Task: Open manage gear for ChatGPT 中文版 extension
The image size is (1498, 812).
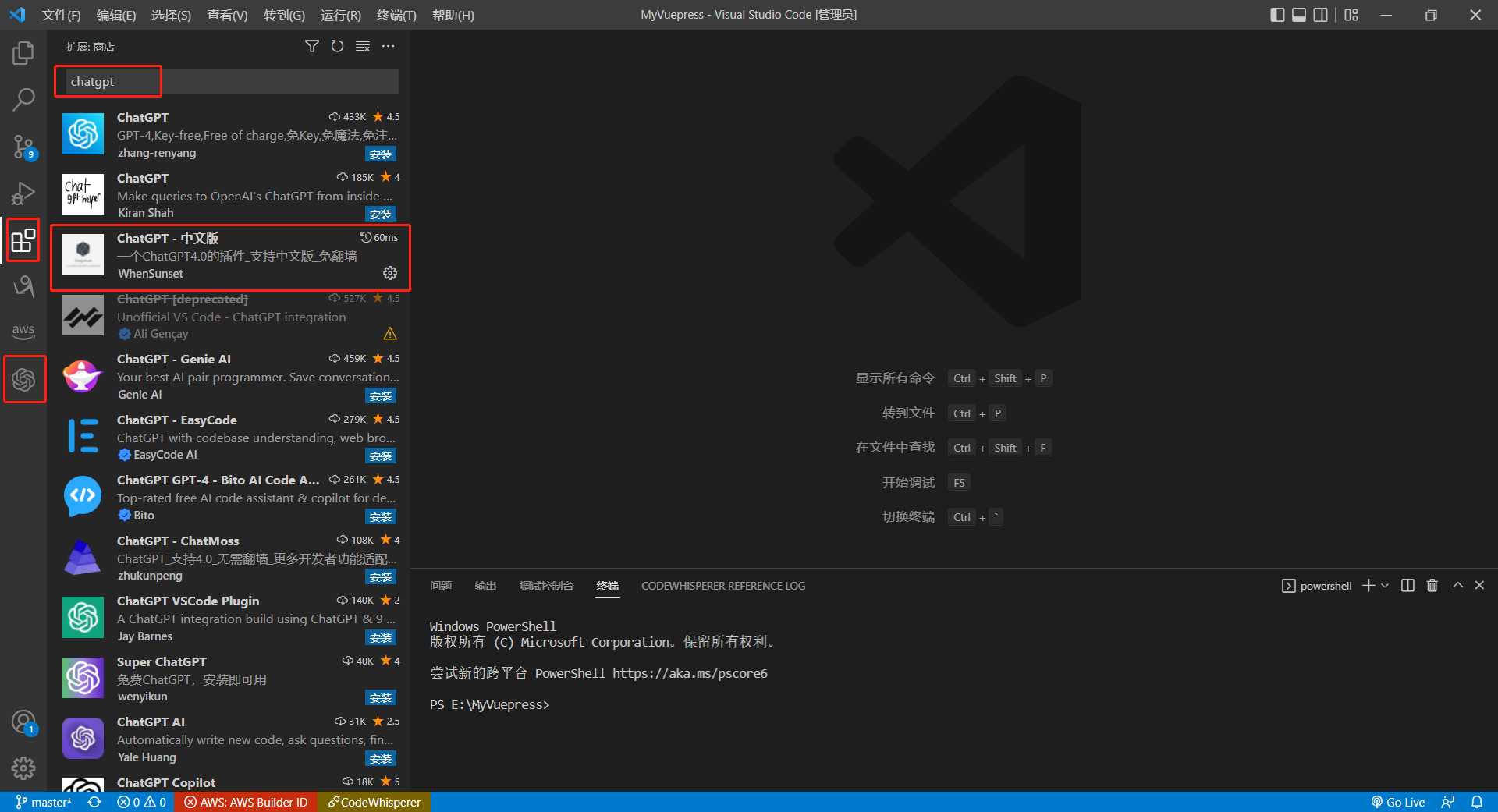Action: click(390, 273)
